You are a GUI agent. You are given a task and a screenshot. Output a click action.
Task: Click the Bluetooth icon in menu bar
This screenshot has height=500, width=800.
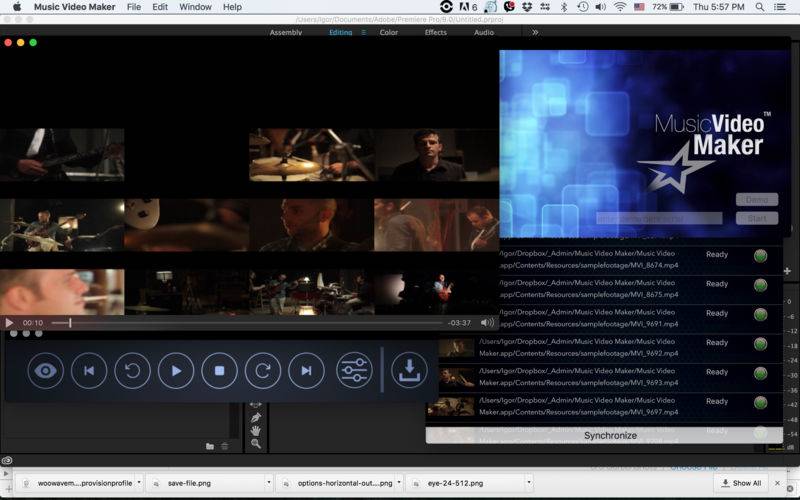(564, 7)
